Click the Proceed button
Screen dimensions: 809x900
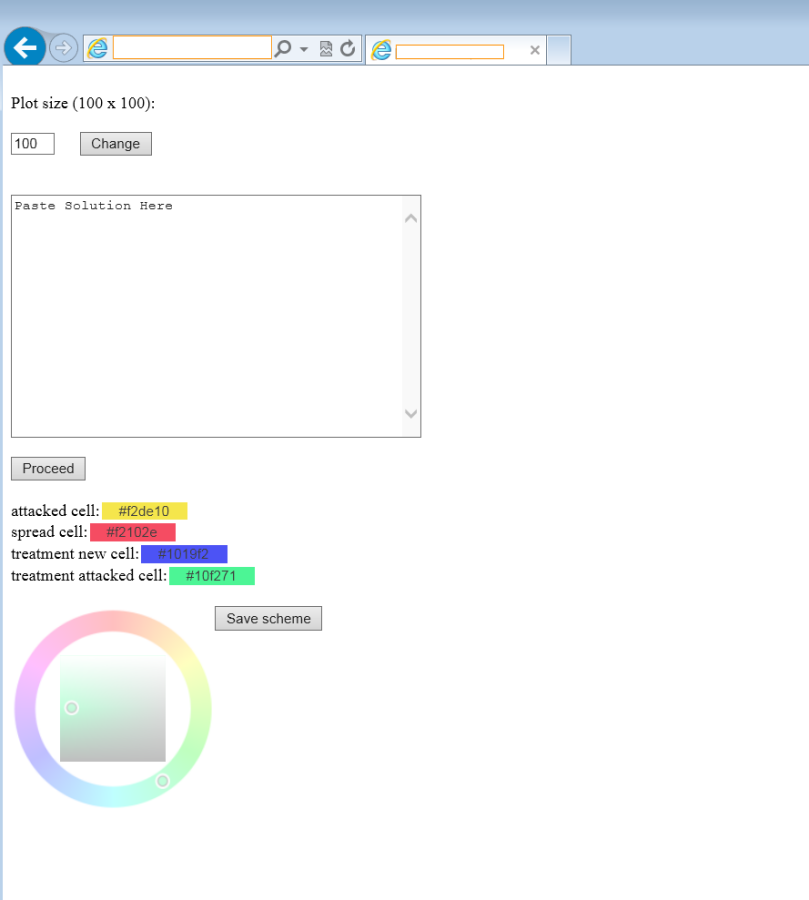(x=48, y=468)
